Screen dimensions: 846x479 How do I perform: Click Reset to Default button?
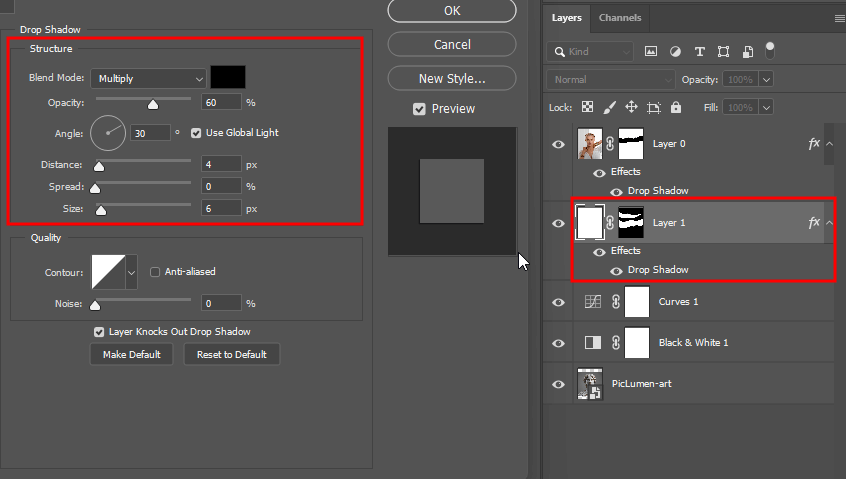(232, 354)
